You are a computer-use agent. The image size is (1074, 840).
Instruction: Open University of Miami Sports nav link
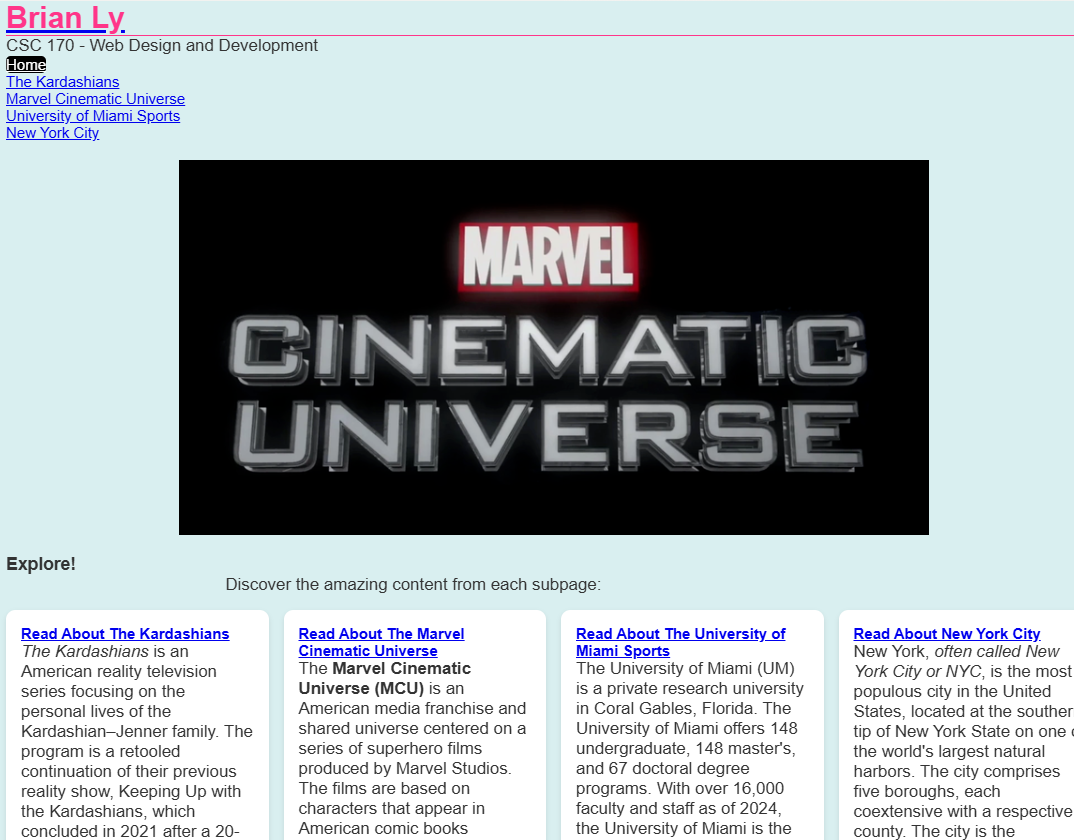(x=93, y=116)
